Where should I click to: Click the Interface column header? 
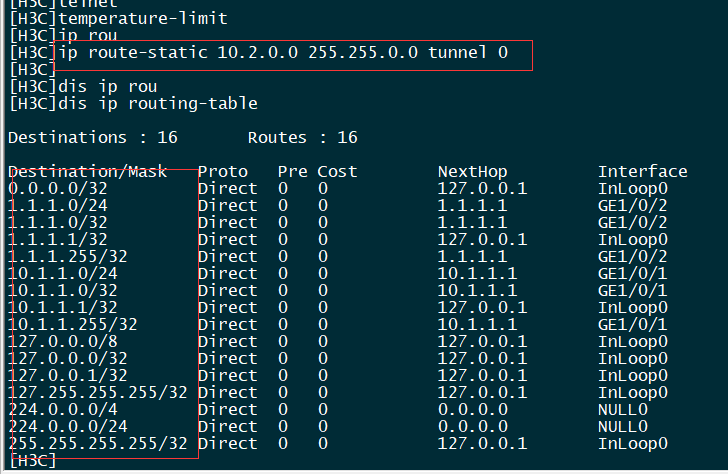(642, 171)
